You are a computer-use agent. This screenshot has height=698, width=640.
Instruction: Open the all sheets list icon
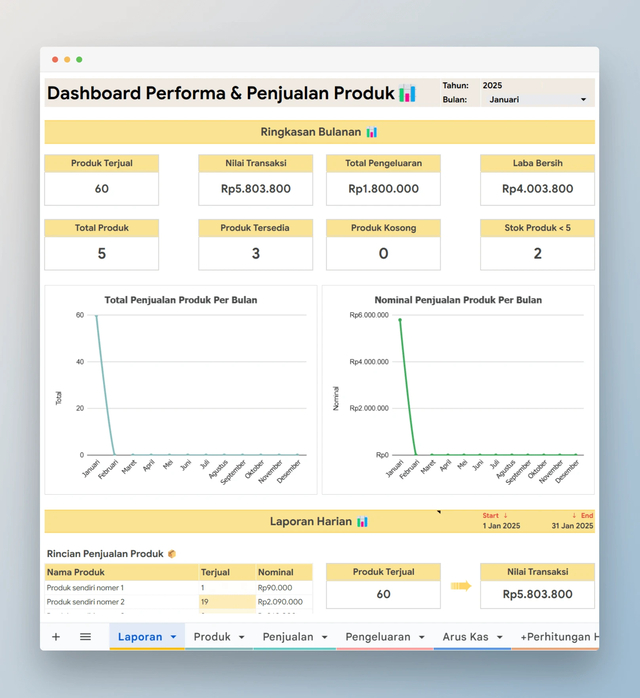(85, 637)
